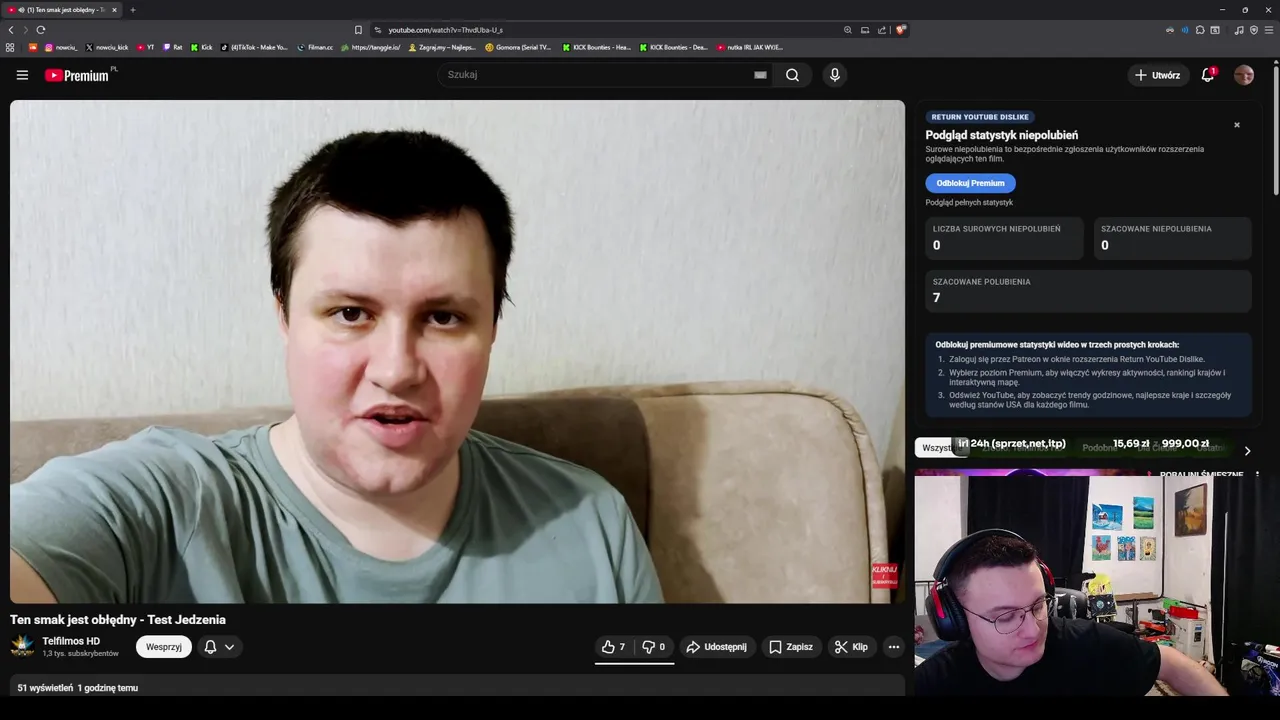
Task: Close the Return YouTube Dislike panel
Action: (x=1237, y=125)
